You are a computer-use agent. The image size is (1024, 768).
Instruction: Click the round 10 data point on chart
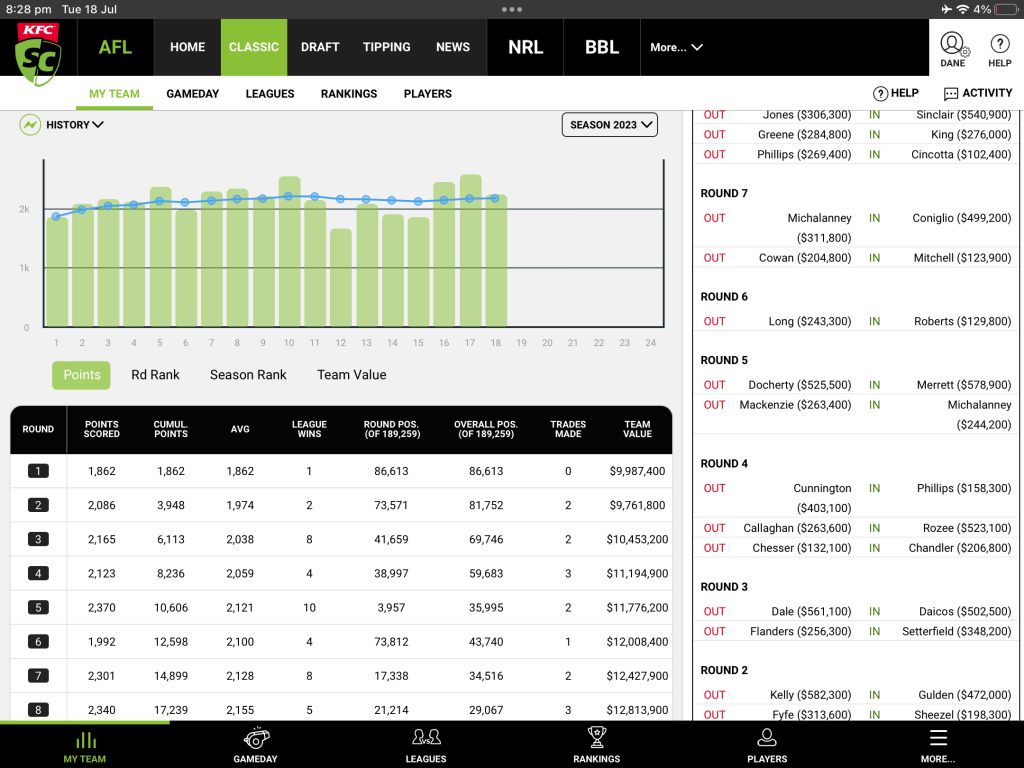pos(289,196)
